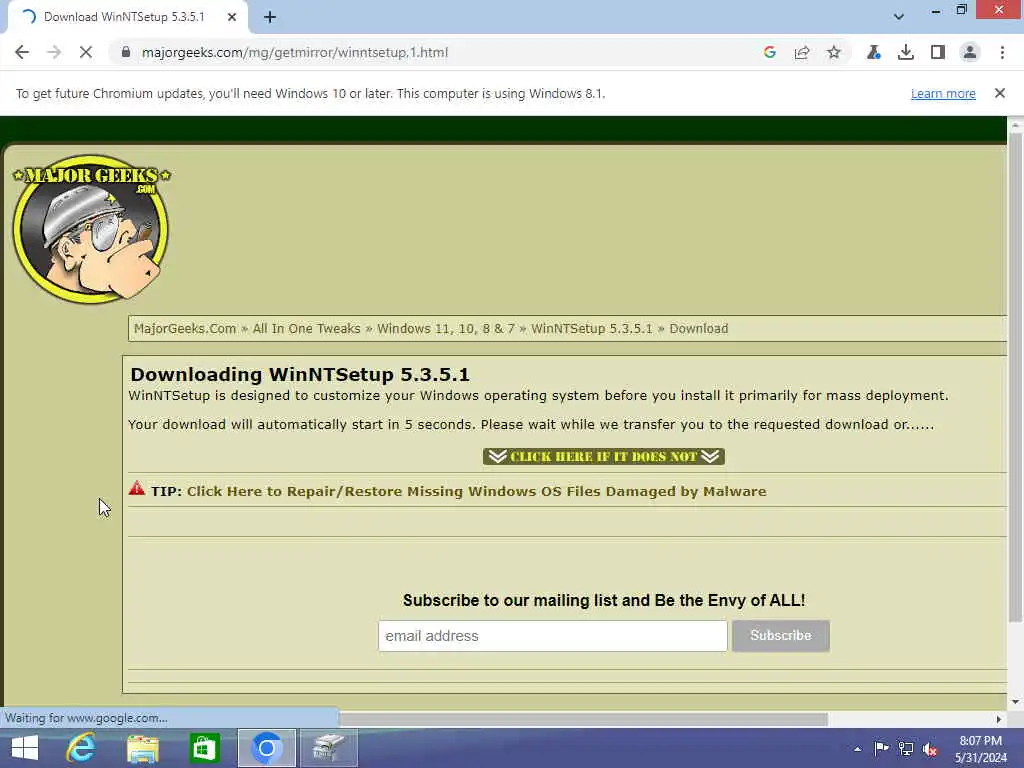Screen dimensions: 1024x768
Task: Open network status tray icon
Action: (906, 748)
